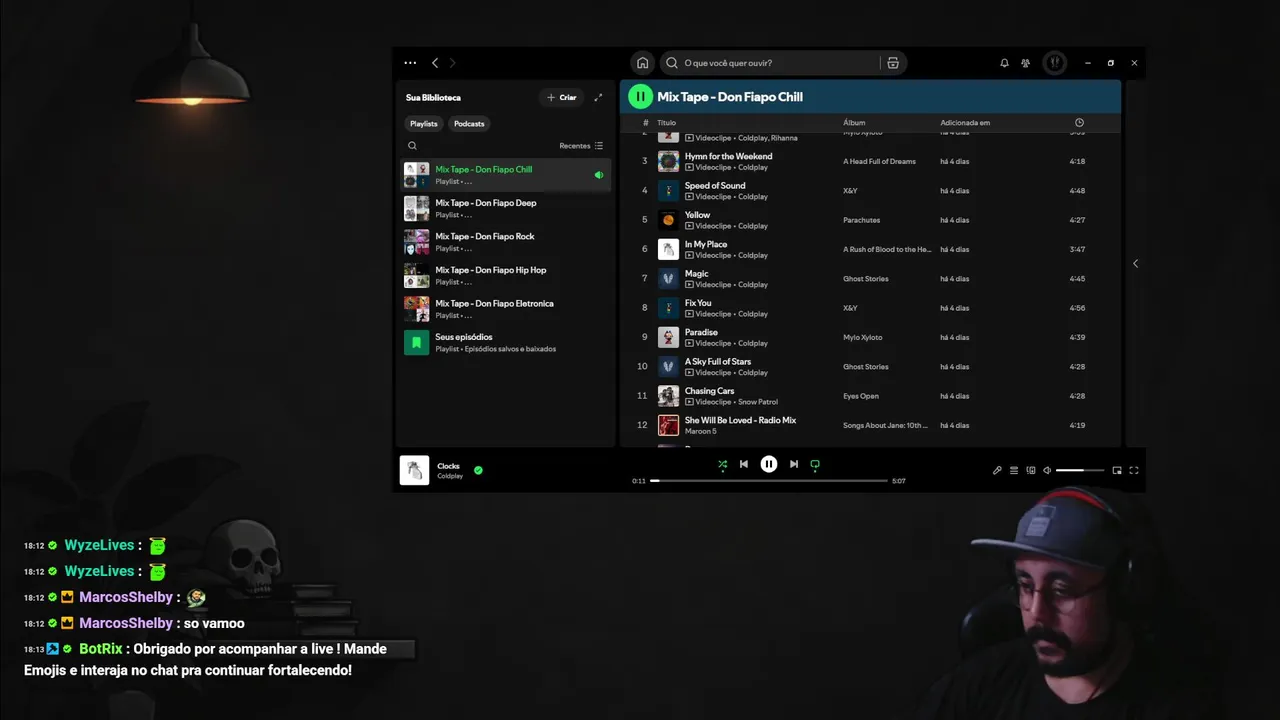
Task: Open the Clocks song title in player bar
Action: [x=448, y=466]
